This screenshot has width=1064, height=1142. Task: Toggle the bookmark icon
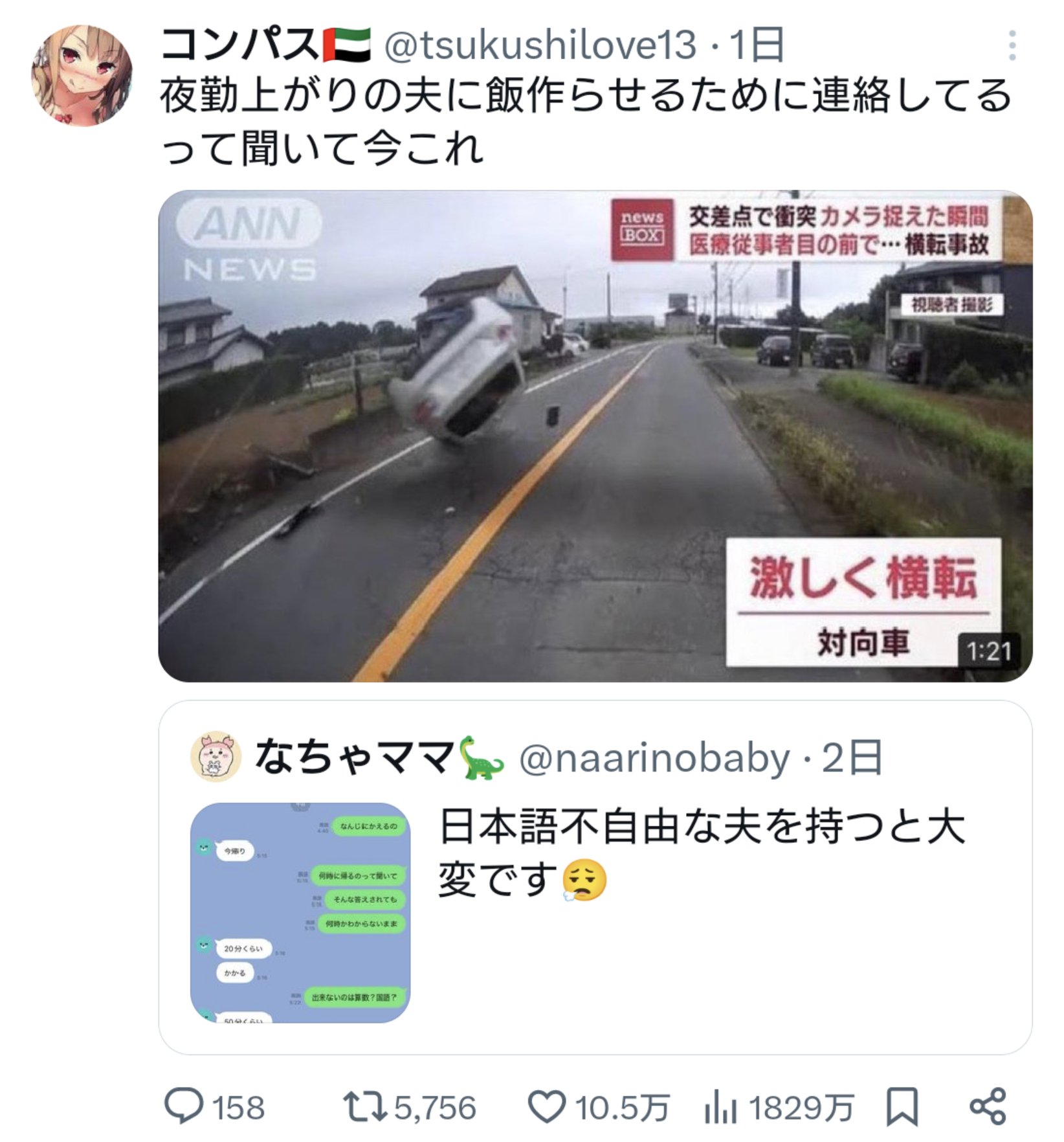click(x=902, y=1106)
